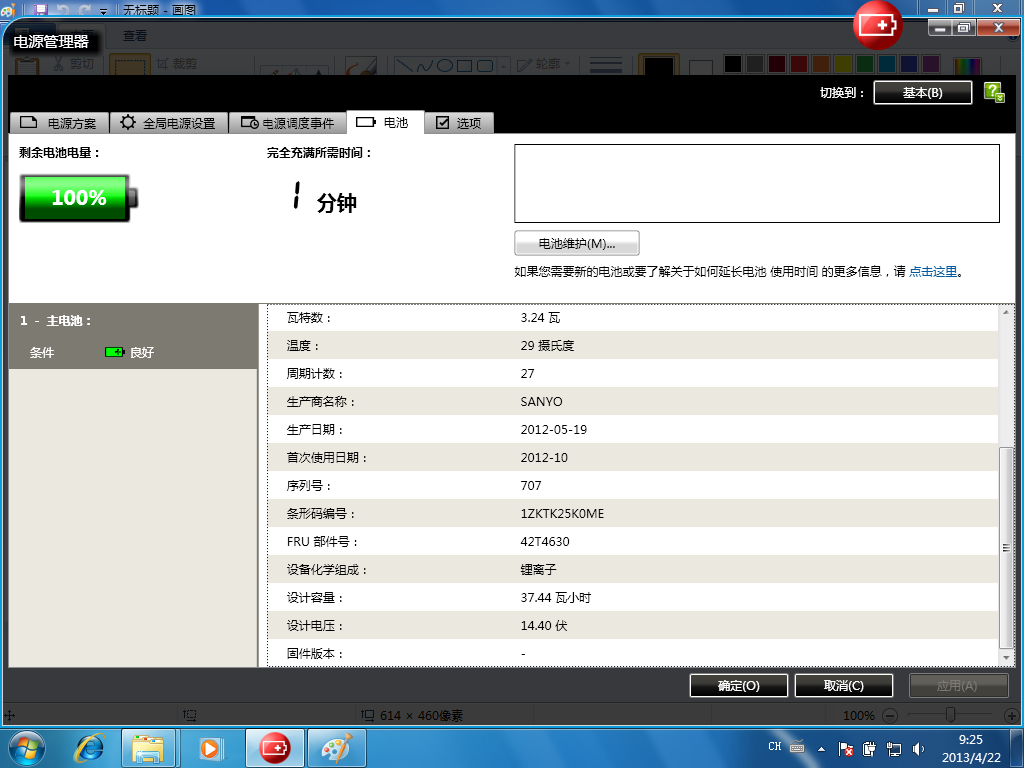
Task: Click the 取消(C) button
Action: point(844,686)
